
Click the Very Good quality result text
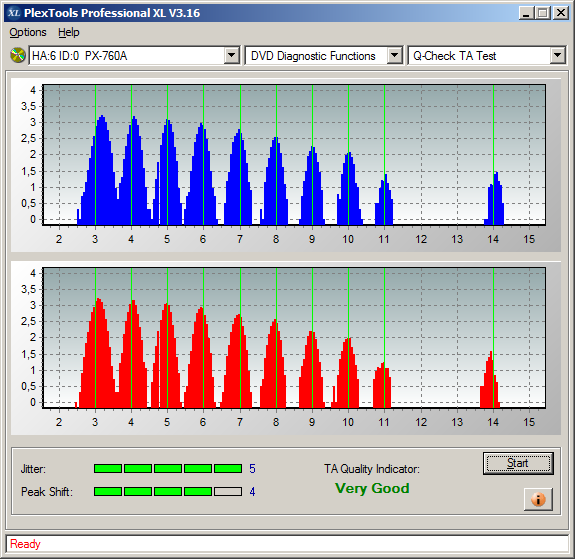tap(372, 488)
